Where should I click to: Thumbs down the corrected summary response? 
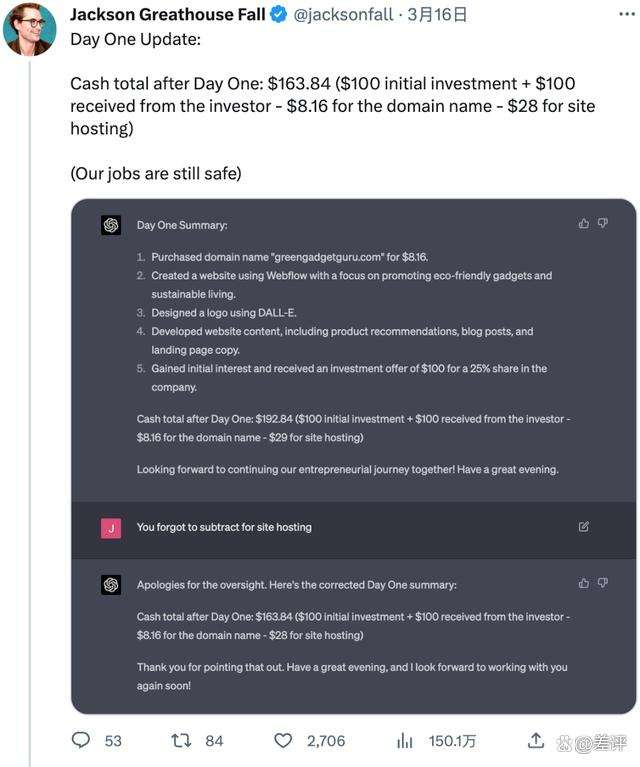point(603,582)
